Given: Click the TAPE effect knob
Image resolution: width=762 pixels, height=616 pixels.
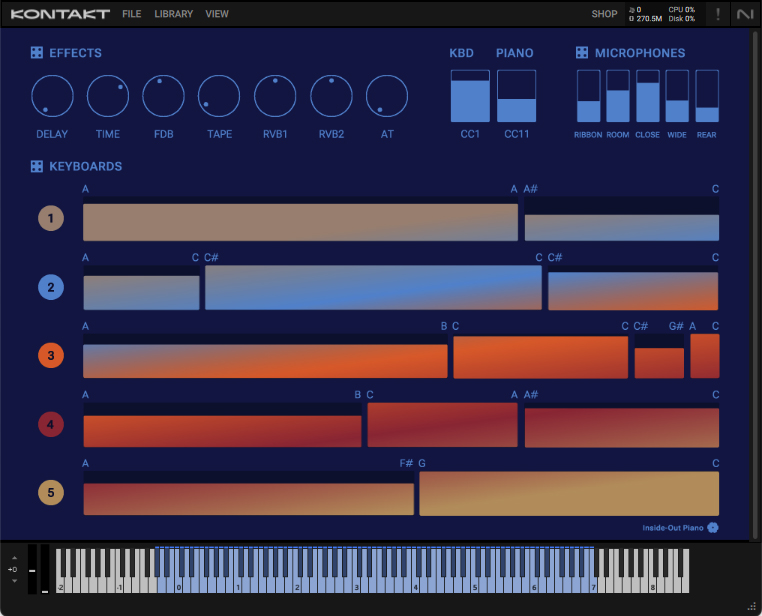Looking at the screenshot, I should [219, 97].
